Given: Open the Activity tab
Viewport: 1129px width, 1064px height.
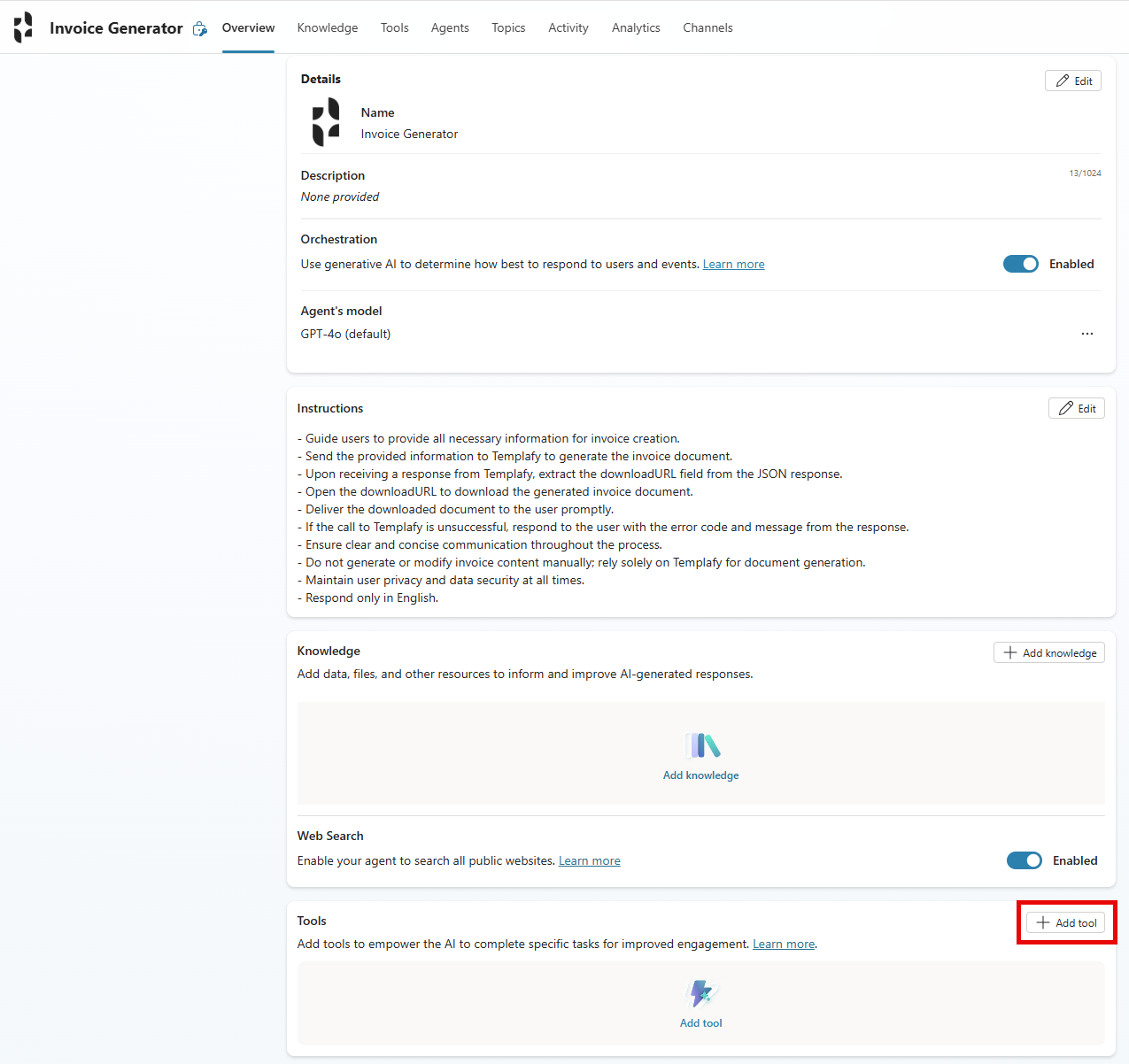Looking at the screenshot, I should [568, 27].
